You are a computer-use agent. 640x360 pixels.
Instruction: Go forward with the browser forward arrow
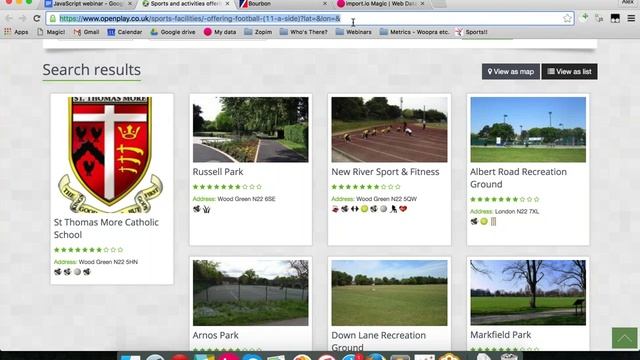pyautogui.click(x=22, y=18)
